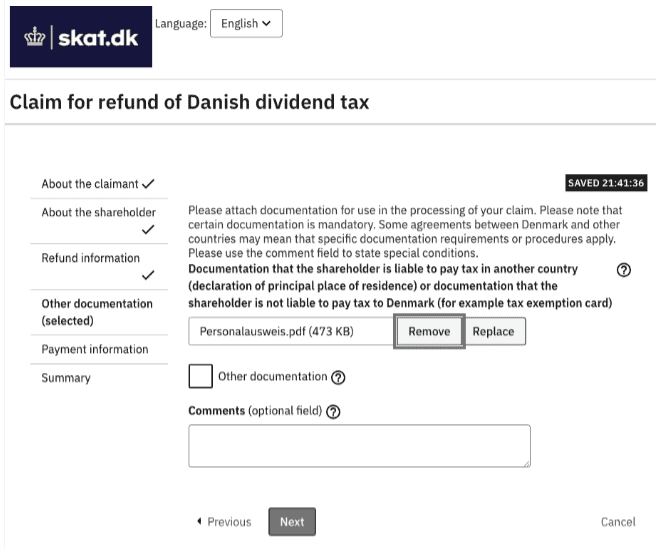Tick the Other documentation checkbox

[201, 377]
